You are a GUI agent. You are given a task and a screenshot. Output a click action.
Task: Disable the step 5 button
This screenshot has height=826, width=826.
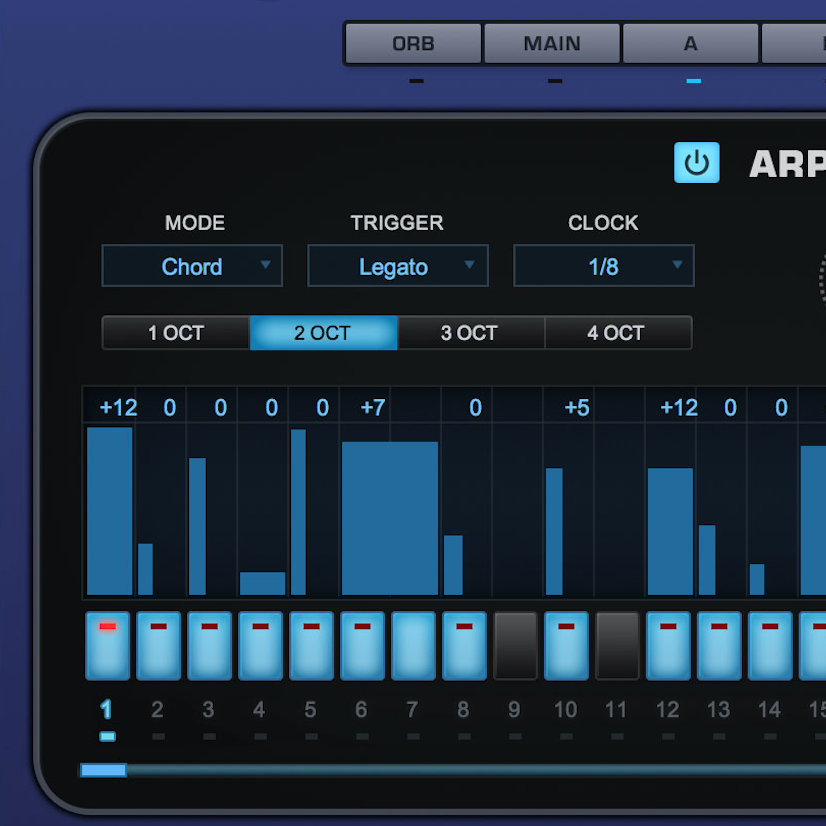(x=311, y=646)
